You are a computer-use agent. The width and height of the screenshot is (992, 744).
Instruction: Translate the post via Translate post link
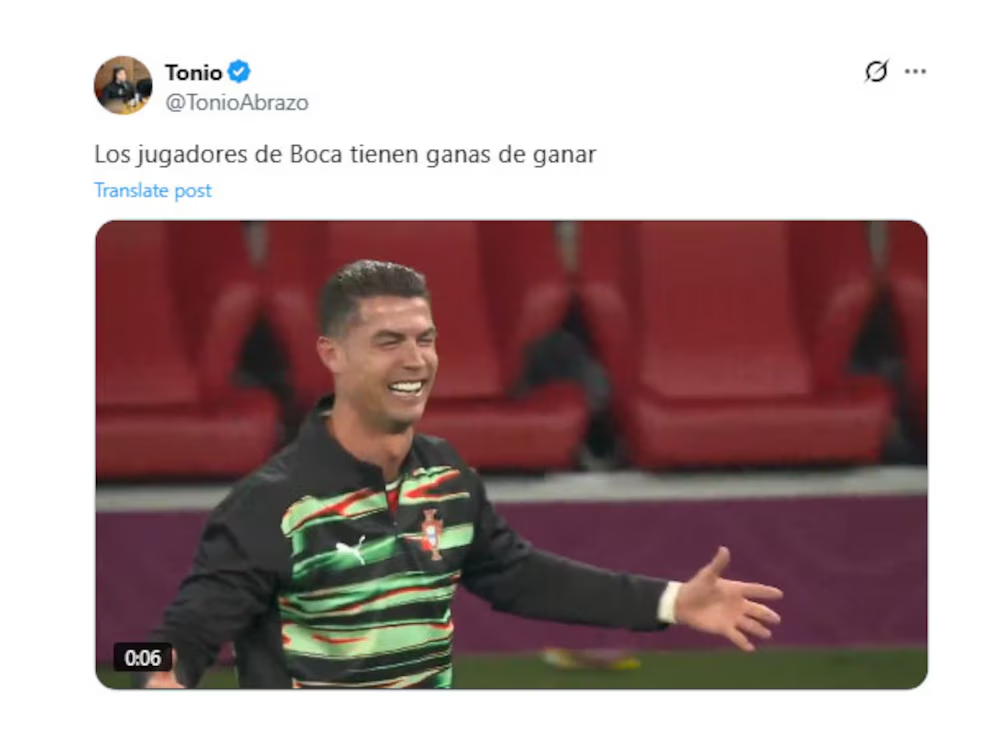[152, 190]
